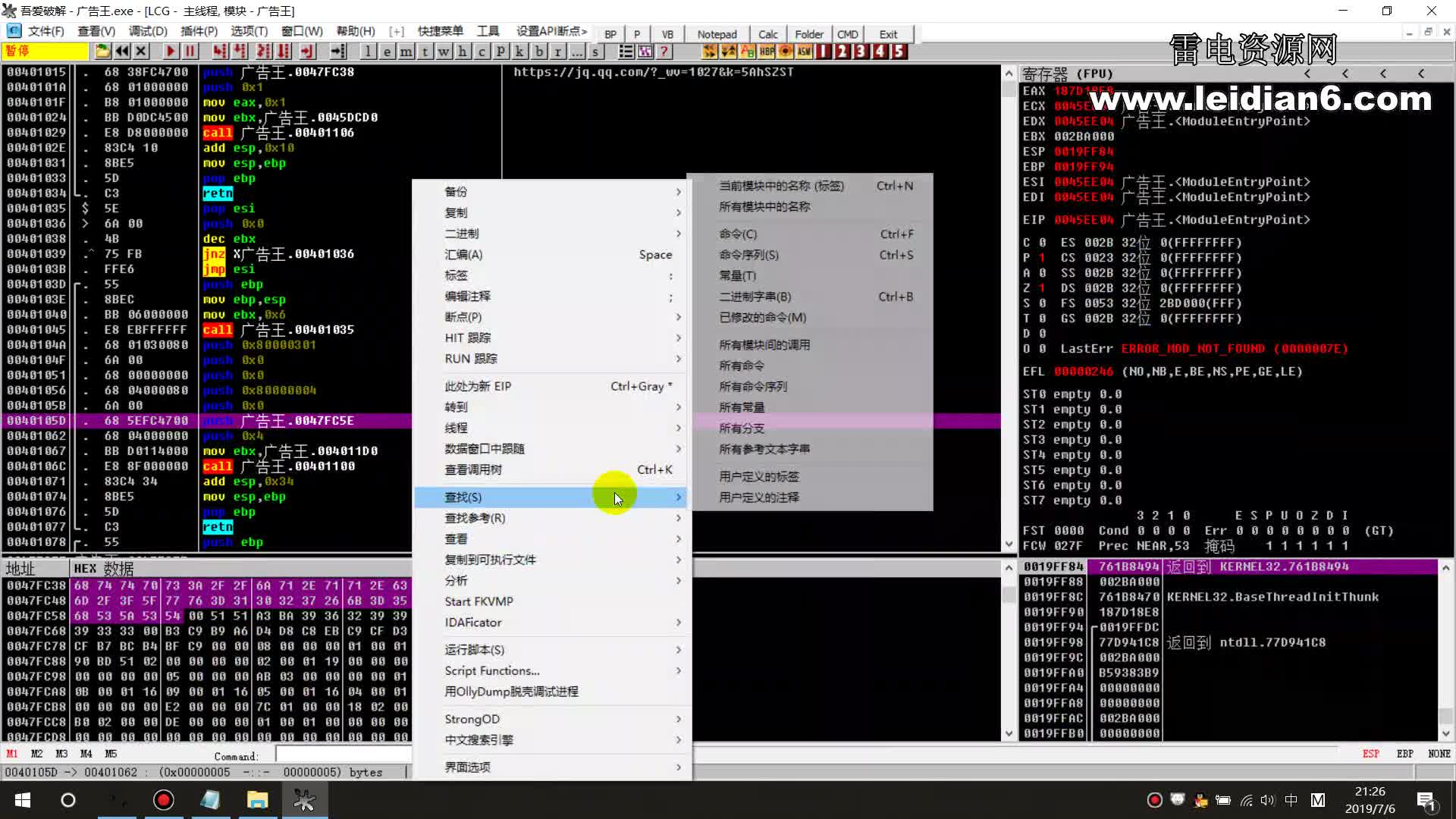1456x819 pixels.
Task: Expand the 二进制 submenu in the context menu
Action: [x=551, y=234]
